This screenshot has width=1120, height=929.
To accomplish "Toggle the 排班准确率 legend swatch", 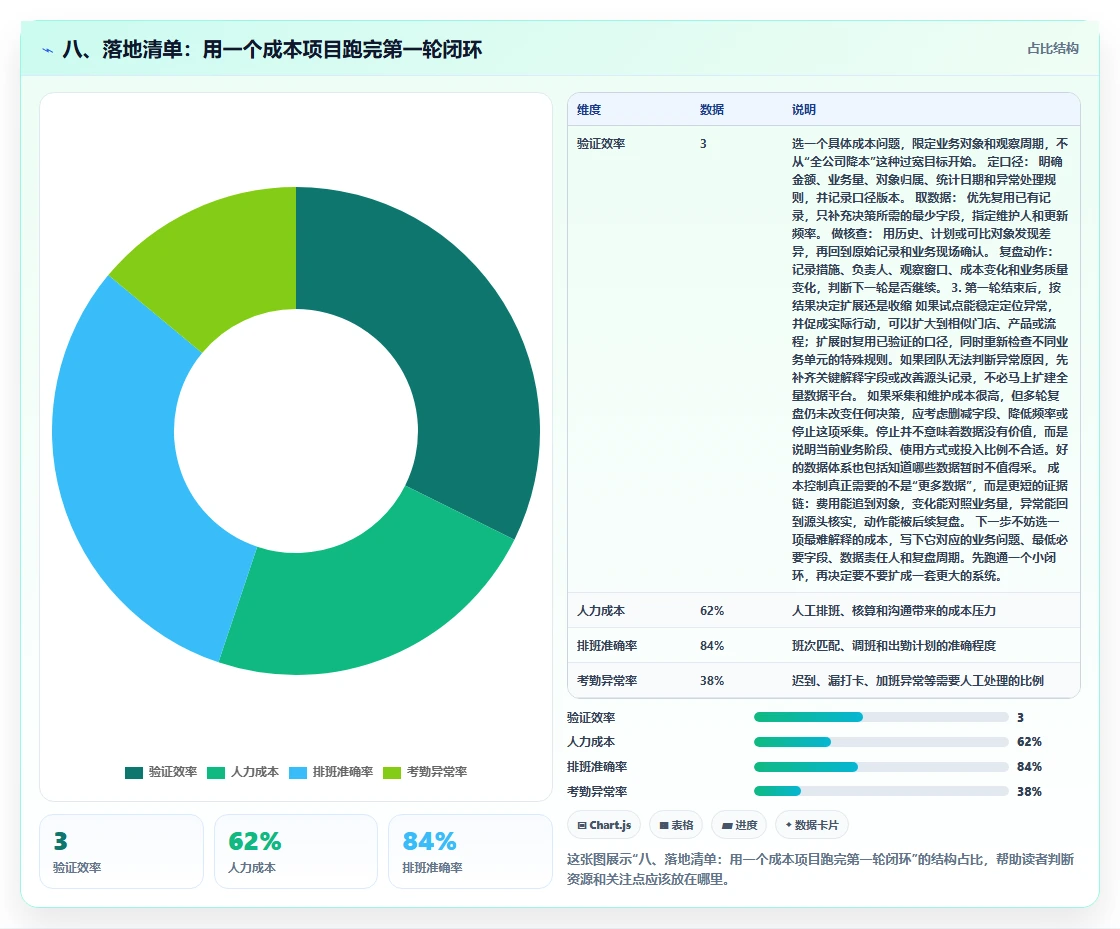I will [298, 773].
